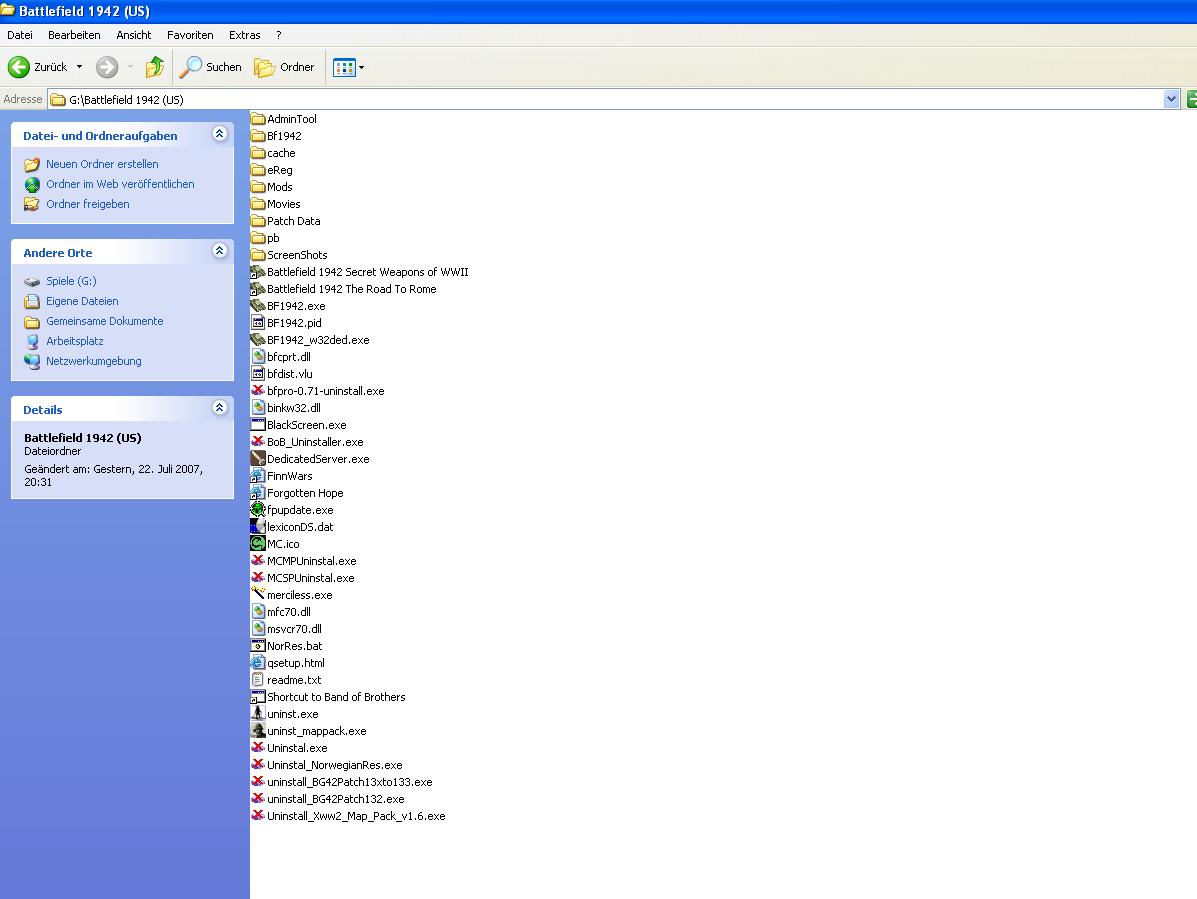This screenshot has height=899, width=1197.
Task: Select uninst_mappack.exe icon
Action: coord(258,731)
